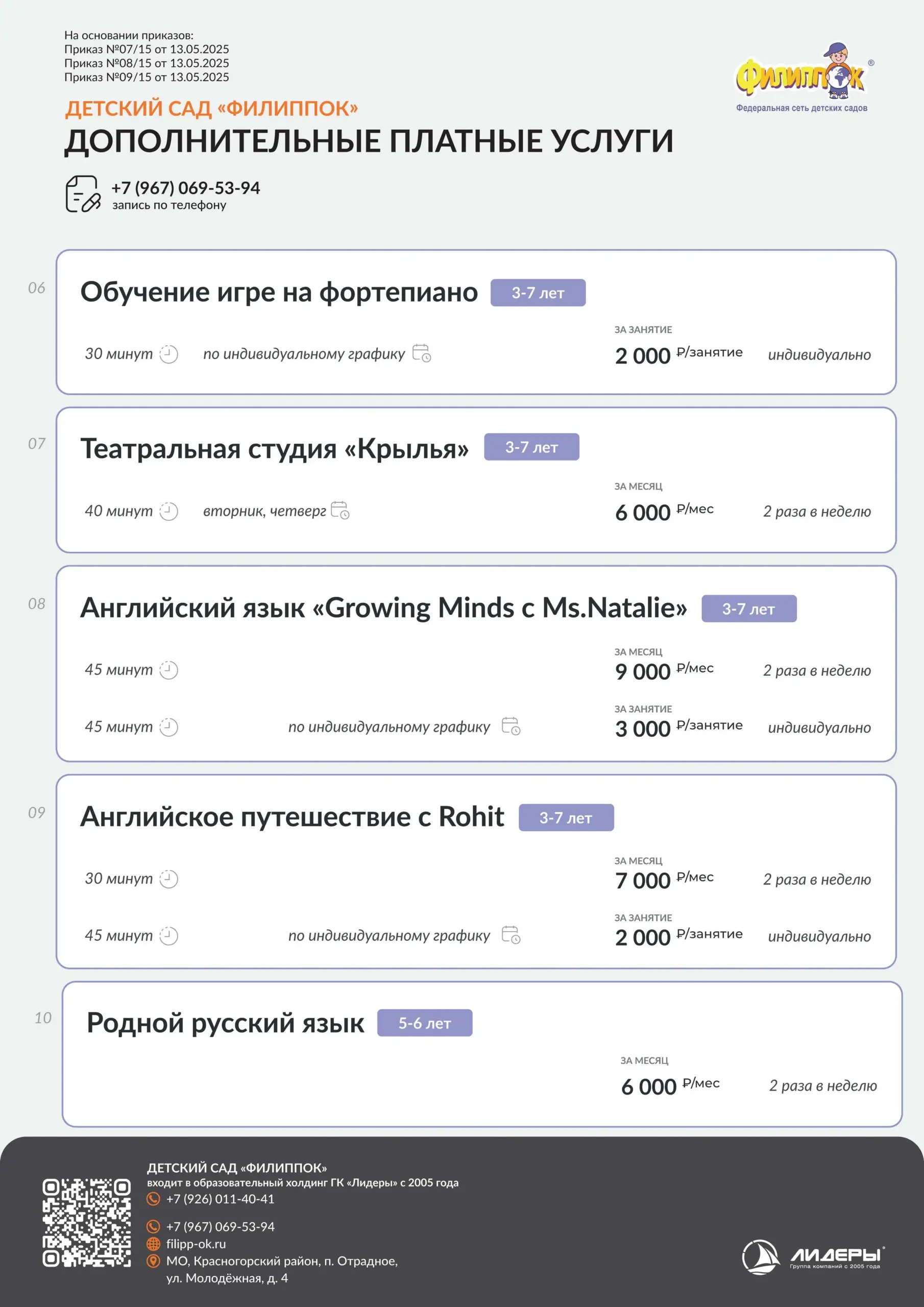Click the globe icon beside filipp-ok.ru
924x1307 pixels.
click(x=153, y=1244)
